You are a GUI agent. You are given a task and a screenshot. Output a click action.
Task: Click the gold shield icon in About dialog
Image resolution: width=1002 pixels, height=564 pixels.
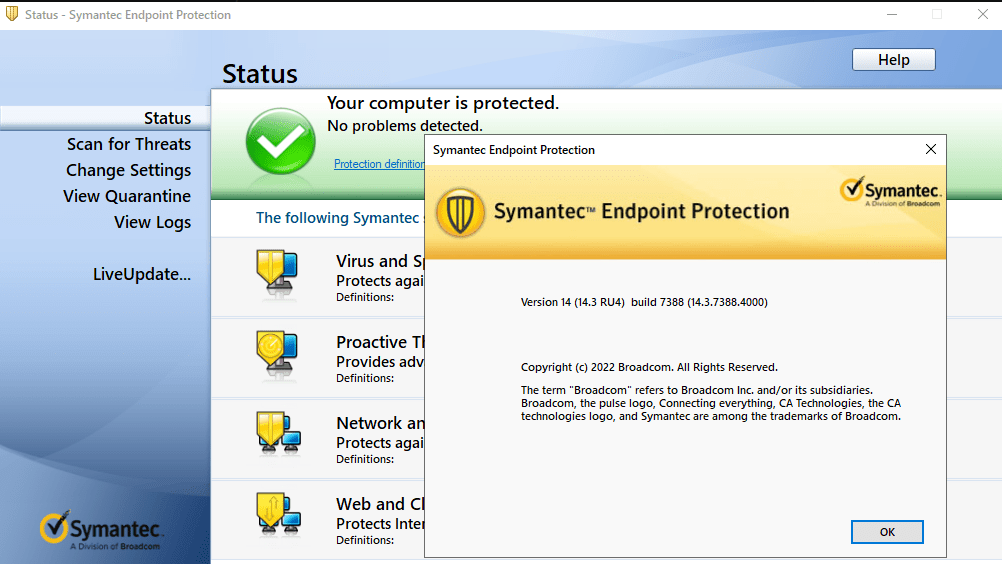(x=460, y=213)
